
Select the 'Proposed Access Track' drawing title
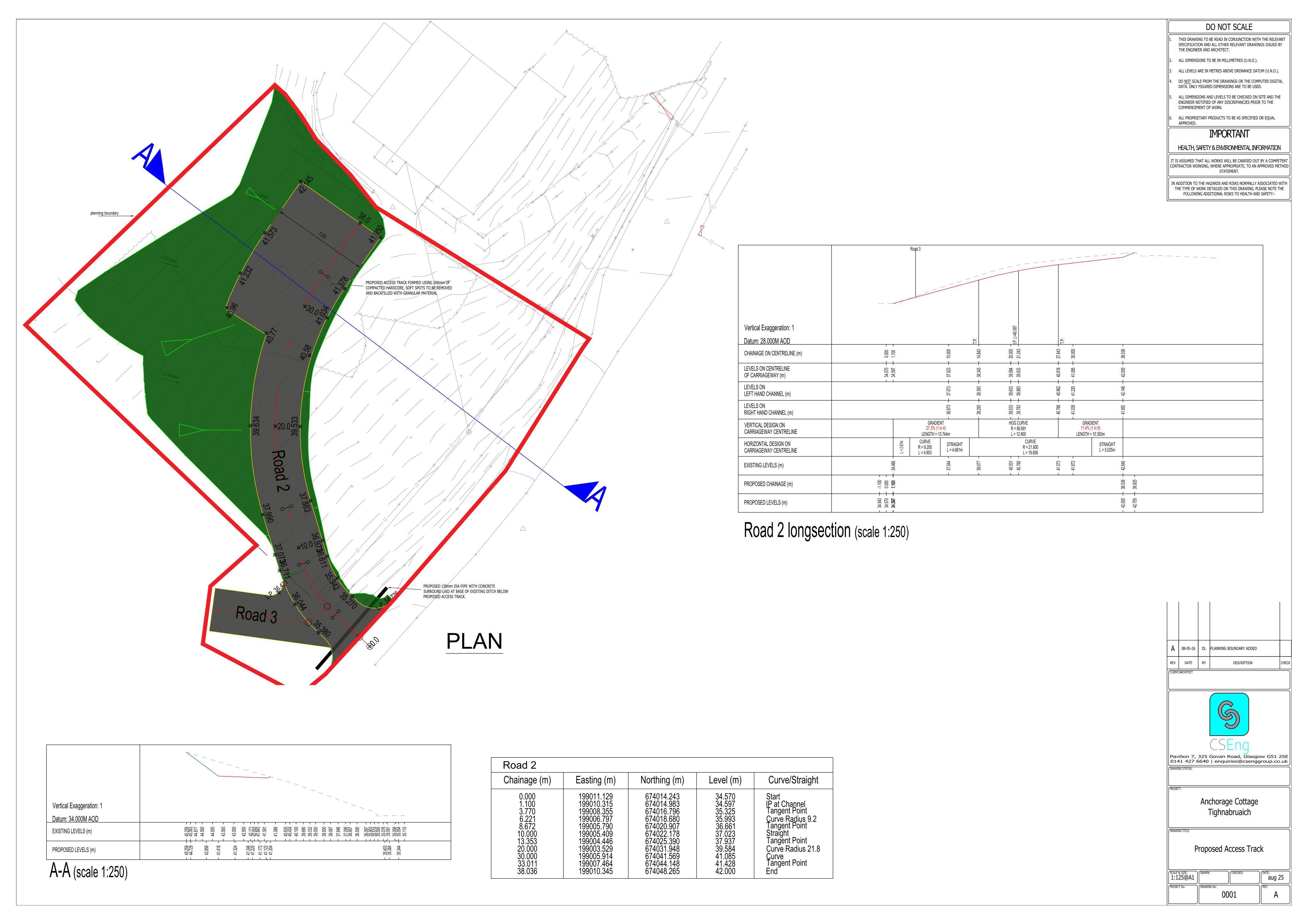click(1228, 849)
